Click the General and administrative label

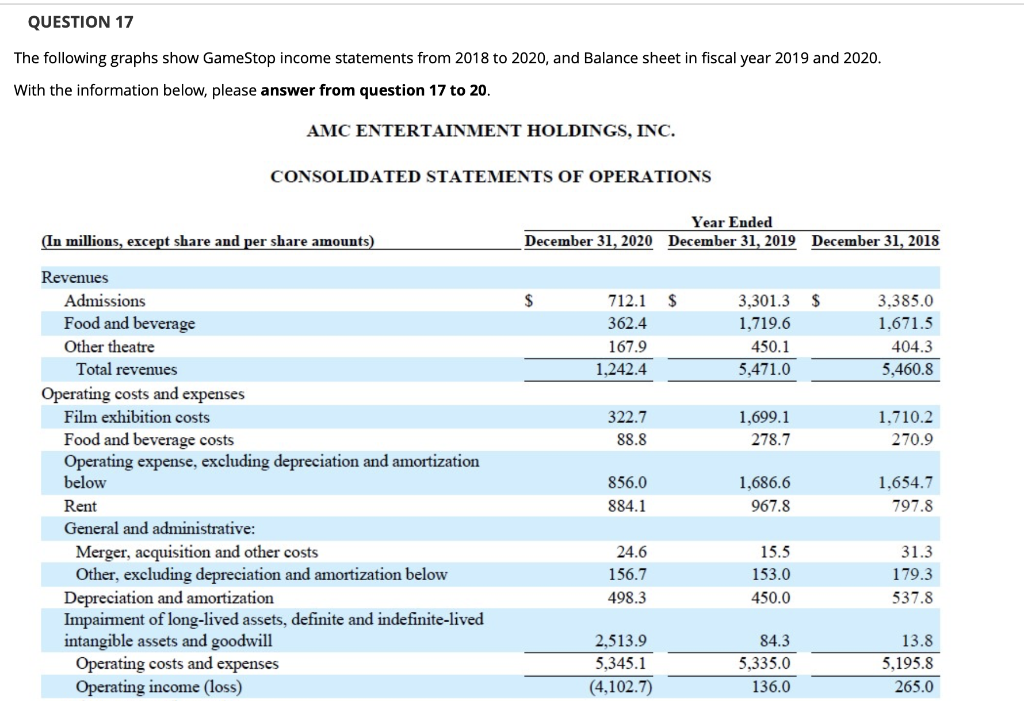click(x=159, y=528)
